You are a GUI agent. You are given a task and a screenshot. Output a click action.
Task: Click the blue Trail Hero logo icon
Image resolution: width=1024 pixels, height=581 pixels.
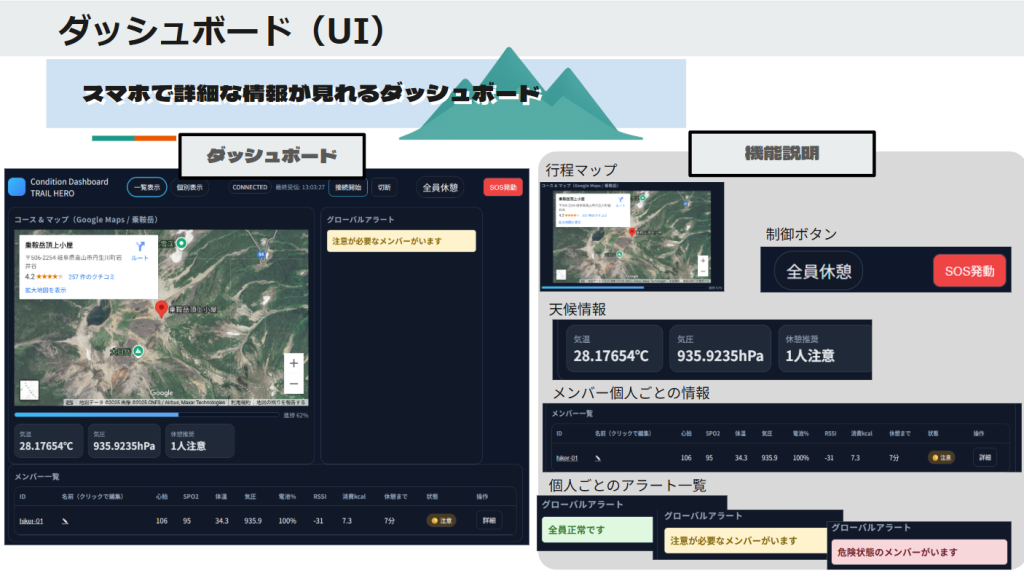click(x=16, y=186)
